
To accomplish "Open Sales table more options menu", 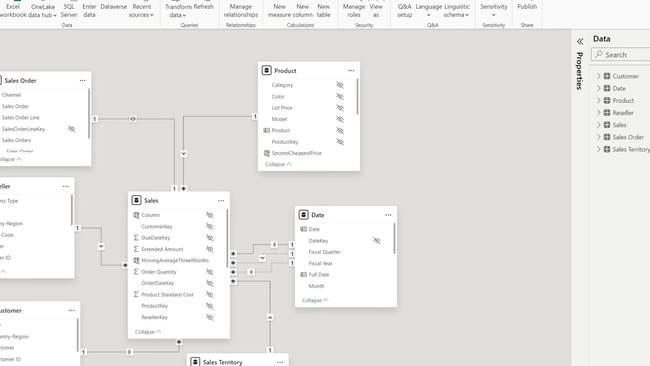I will coord(221,201).
